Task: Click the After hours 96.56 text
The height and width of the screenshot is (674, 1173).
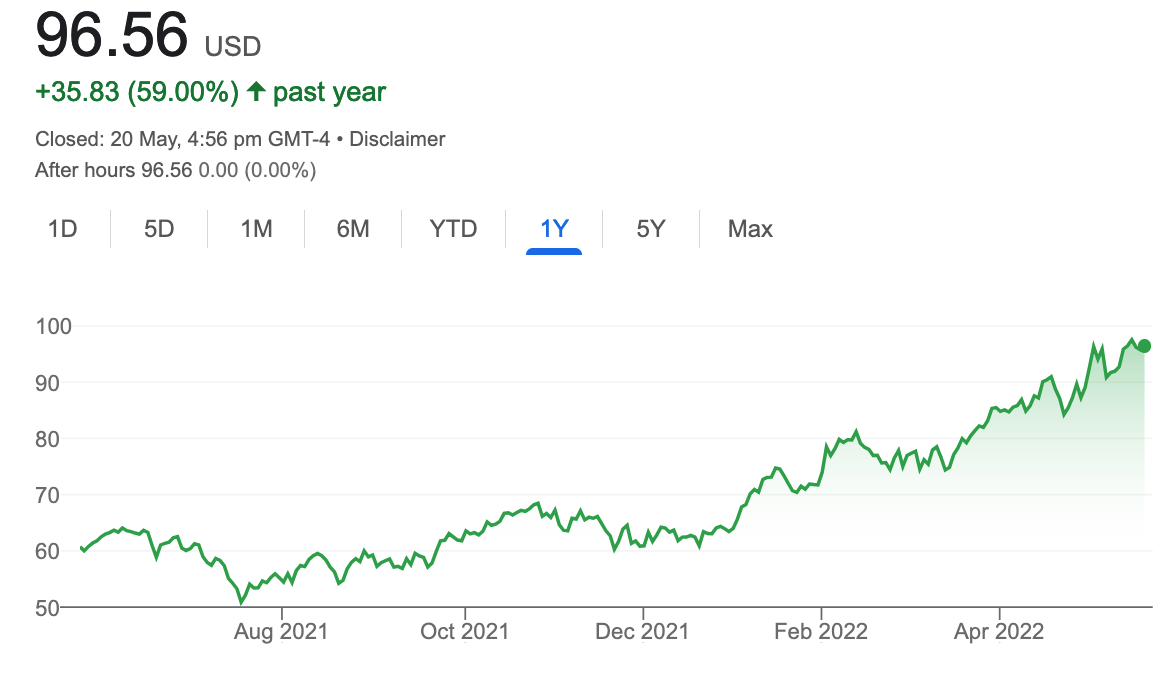Action: click(x=113, y=170)
